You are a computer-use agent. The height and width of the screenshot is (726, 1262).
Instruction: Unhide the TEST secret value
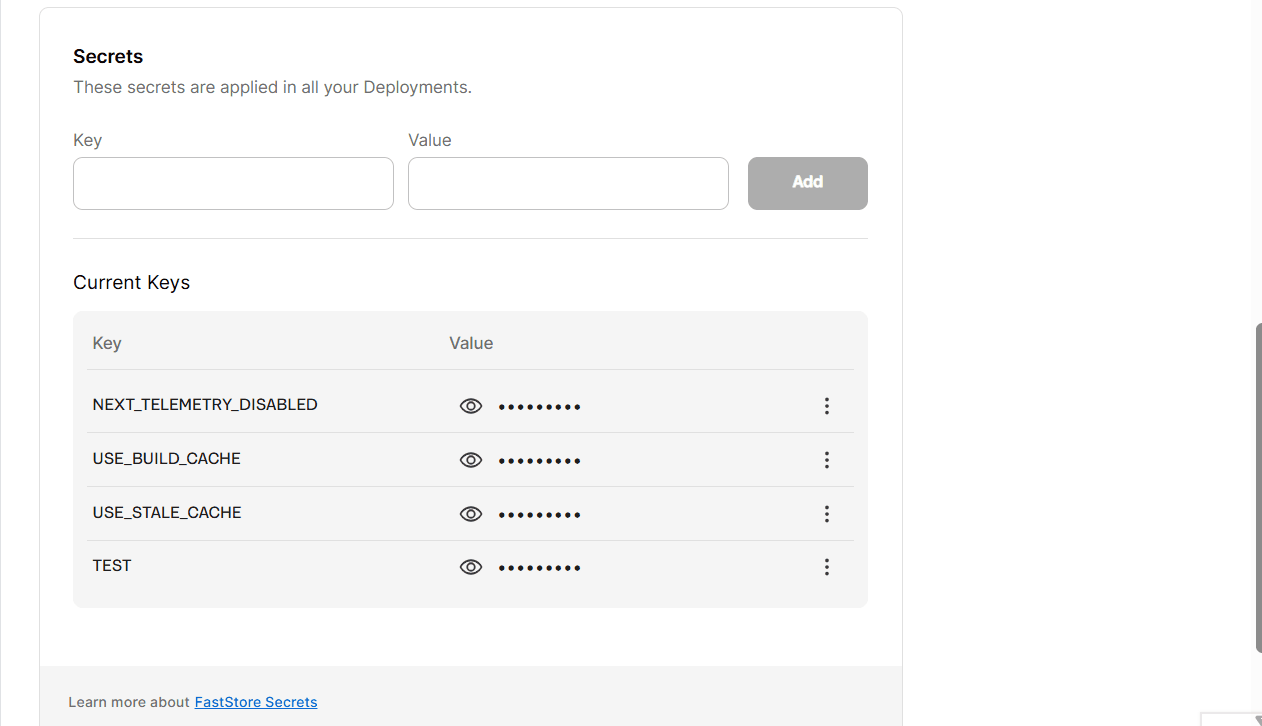point(470,567)
